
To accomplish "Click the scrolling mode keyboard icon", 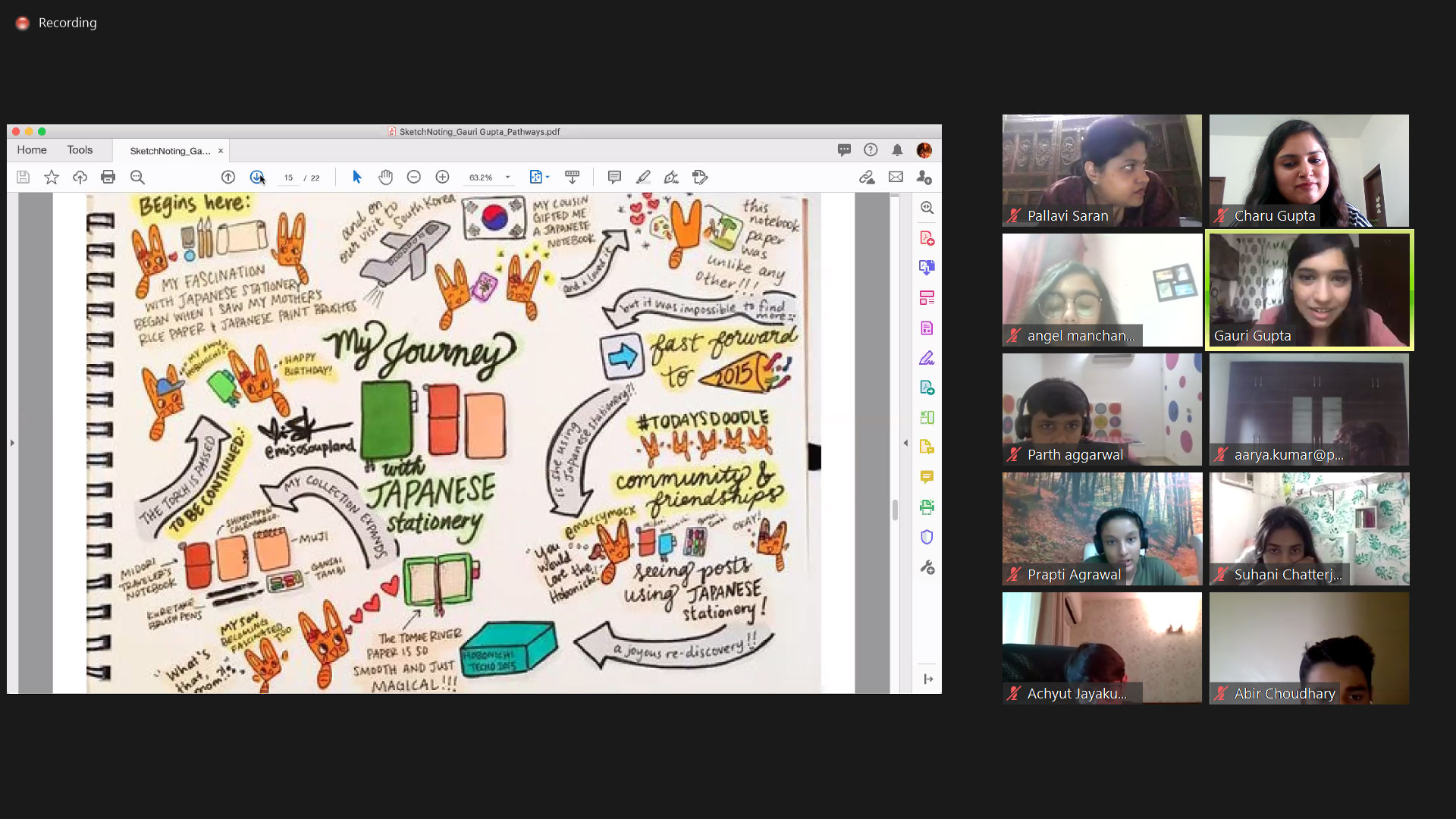I will point(573,177).
